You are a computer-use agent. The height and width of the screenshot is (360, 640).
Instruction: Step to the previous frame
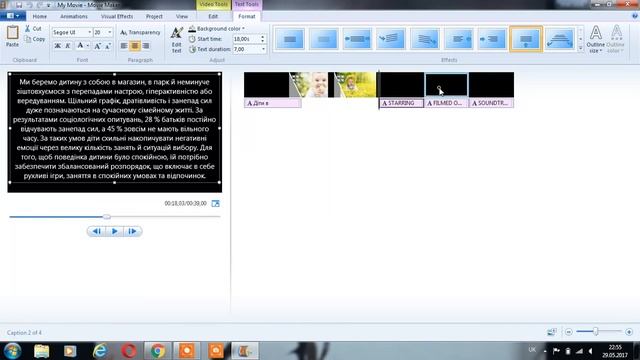point(96,231)
